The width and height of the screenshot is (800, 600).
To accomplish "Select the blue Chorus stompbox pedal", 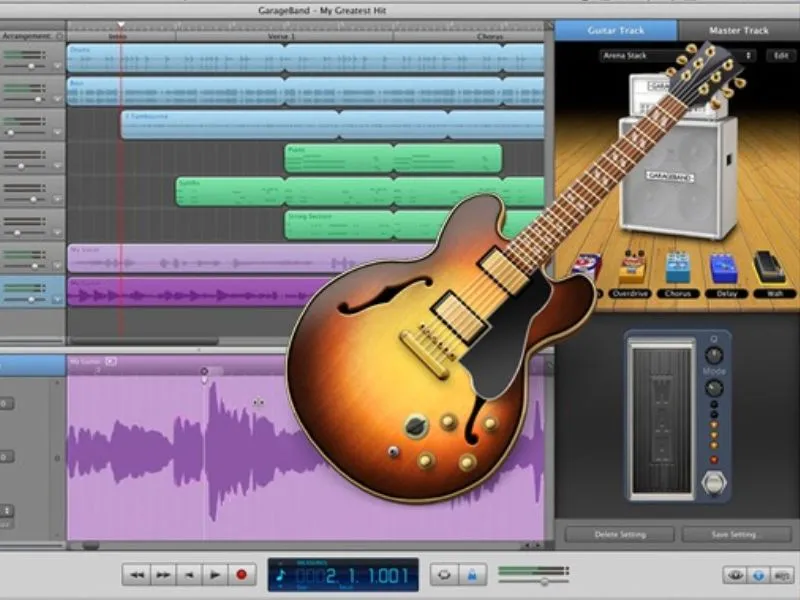I will (x=678, y=268).
